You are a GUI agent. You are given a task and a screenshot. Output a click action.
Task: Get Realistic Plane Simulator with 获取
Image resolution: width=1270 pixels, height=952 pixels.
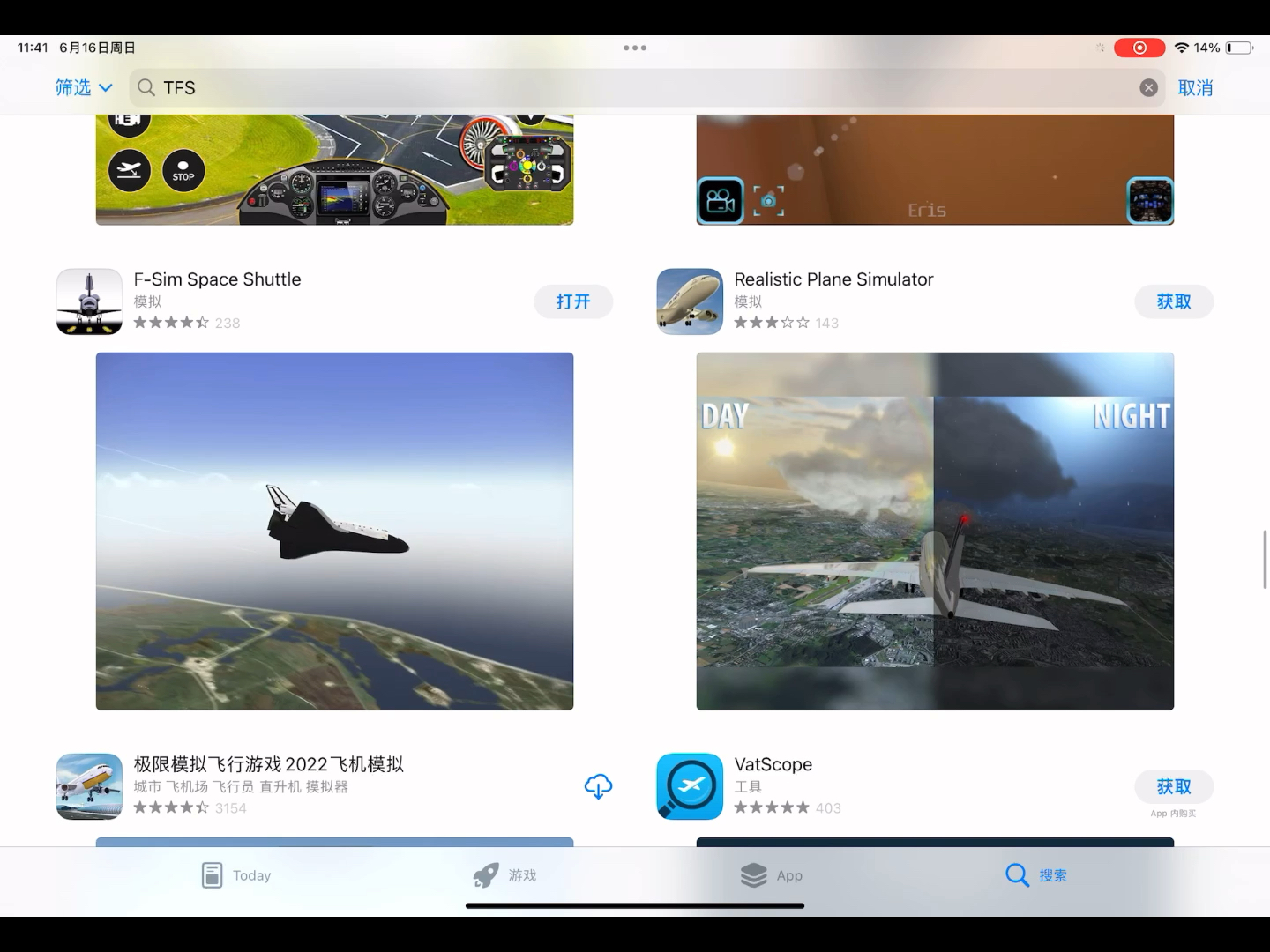click(x=1174, y=301)
